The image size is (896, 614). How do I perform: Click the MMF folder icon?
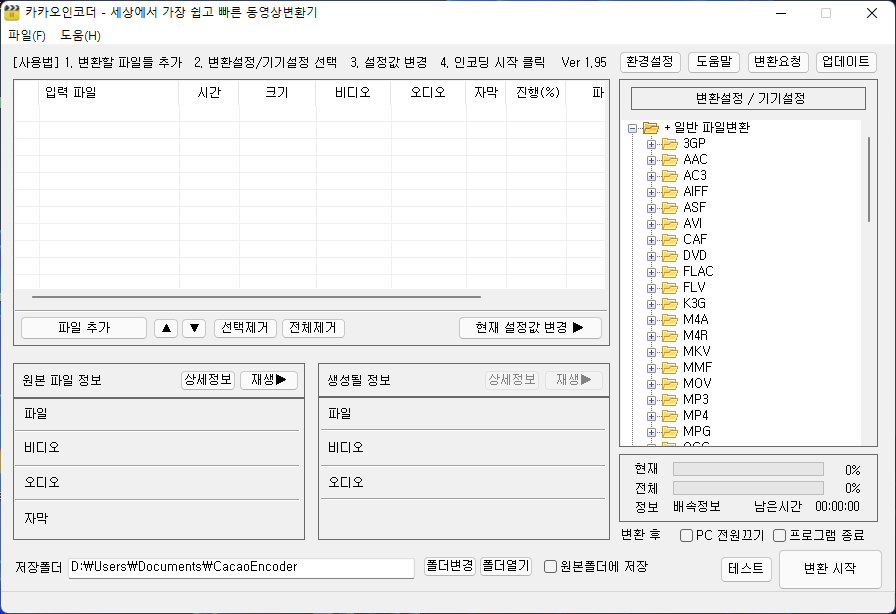tap(670, 368)
